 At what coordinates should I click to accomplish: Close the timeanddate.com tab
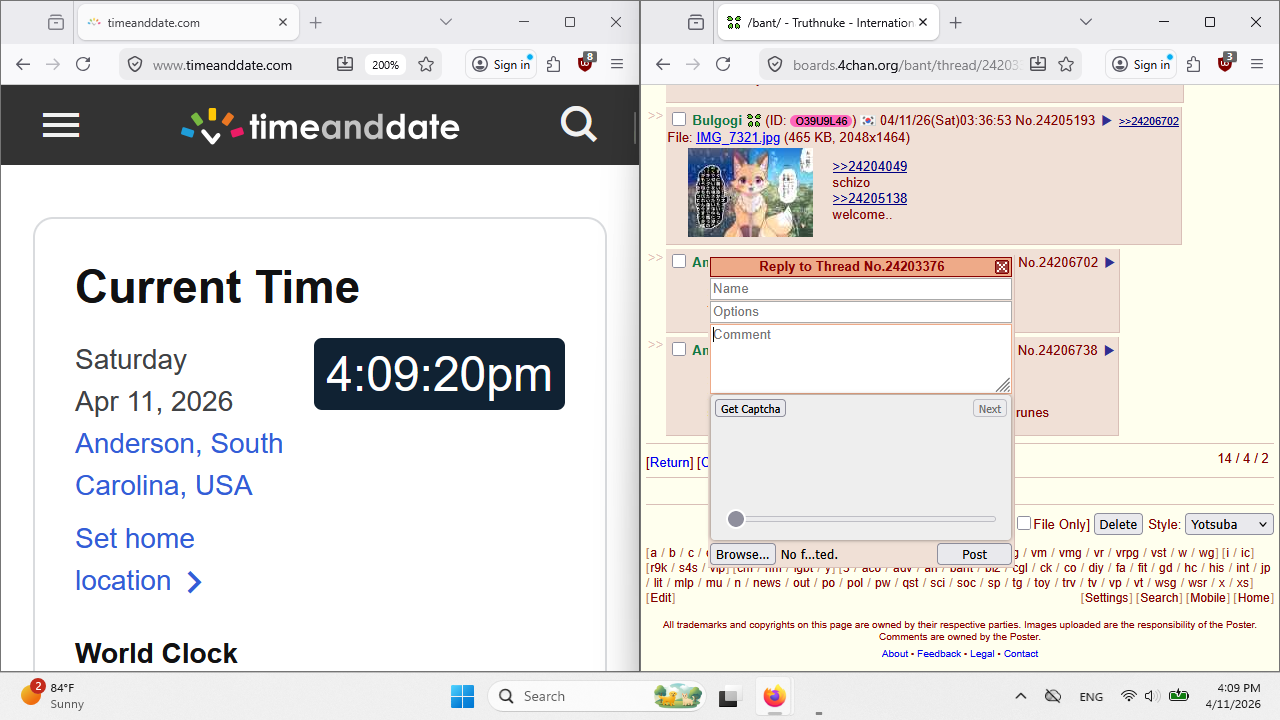283,22
